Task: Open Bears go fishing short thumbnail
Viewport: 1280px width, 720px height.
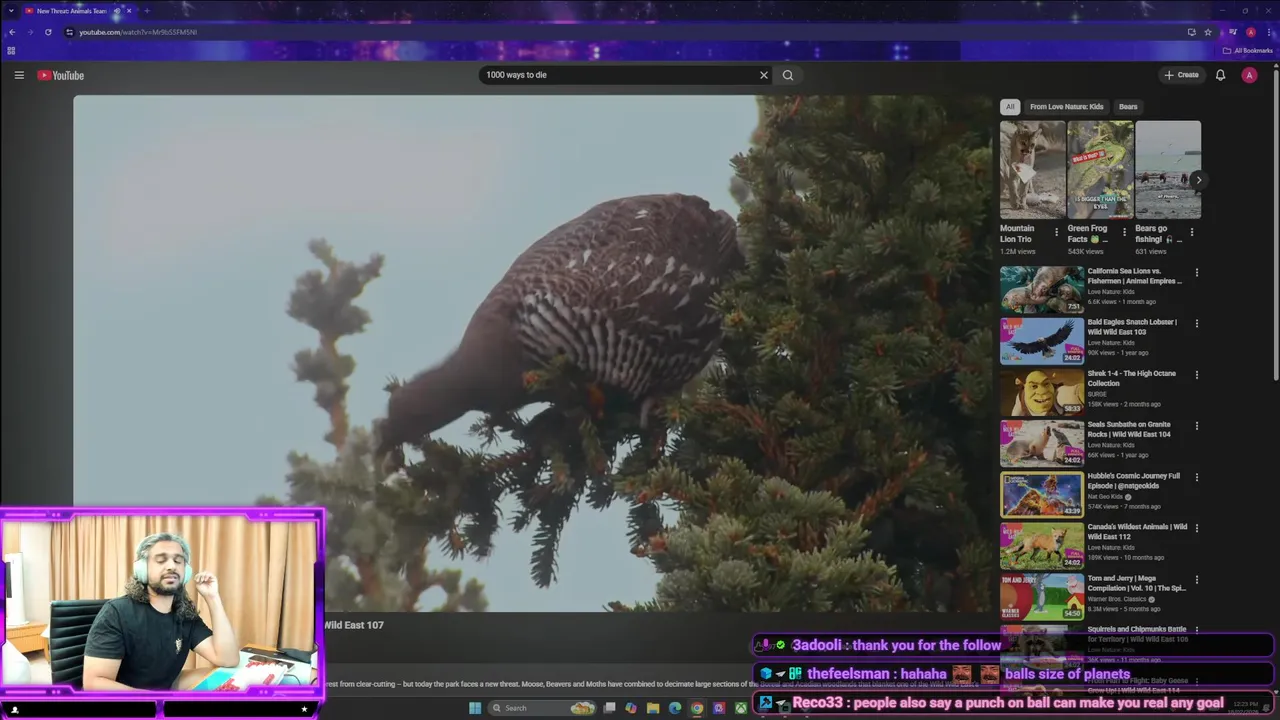Action: click(1168, 170)
